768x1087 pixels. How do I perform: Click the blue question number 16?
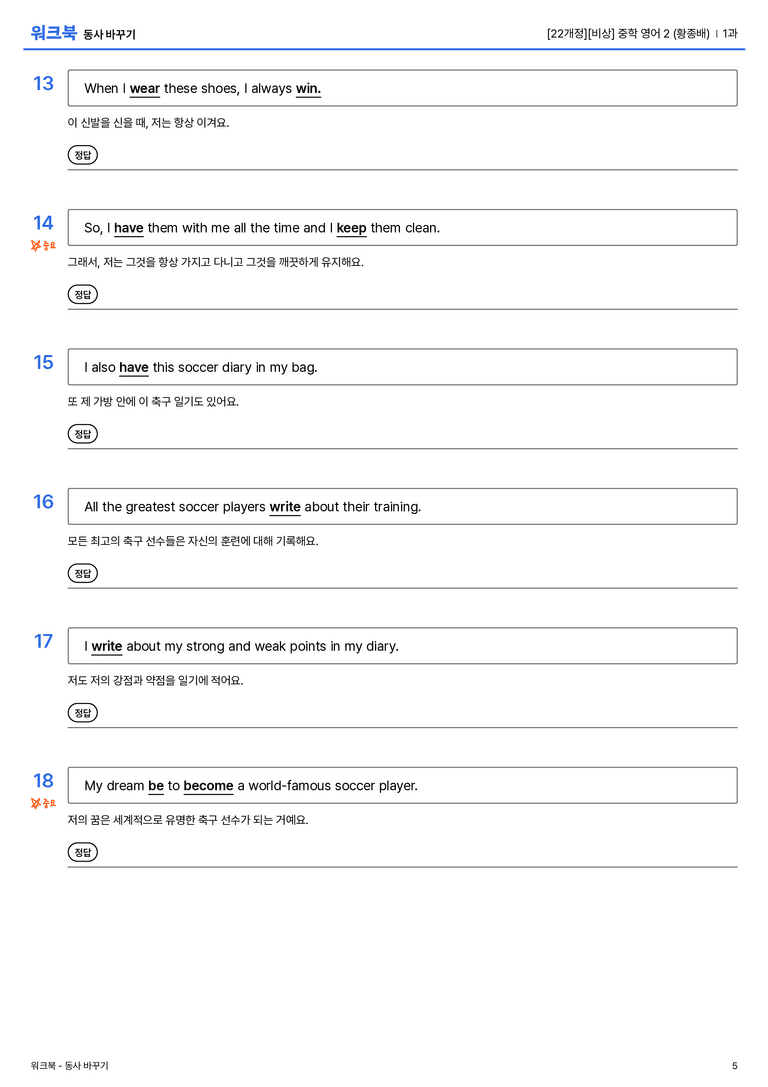pyautogui.click(x=43, y=501)
